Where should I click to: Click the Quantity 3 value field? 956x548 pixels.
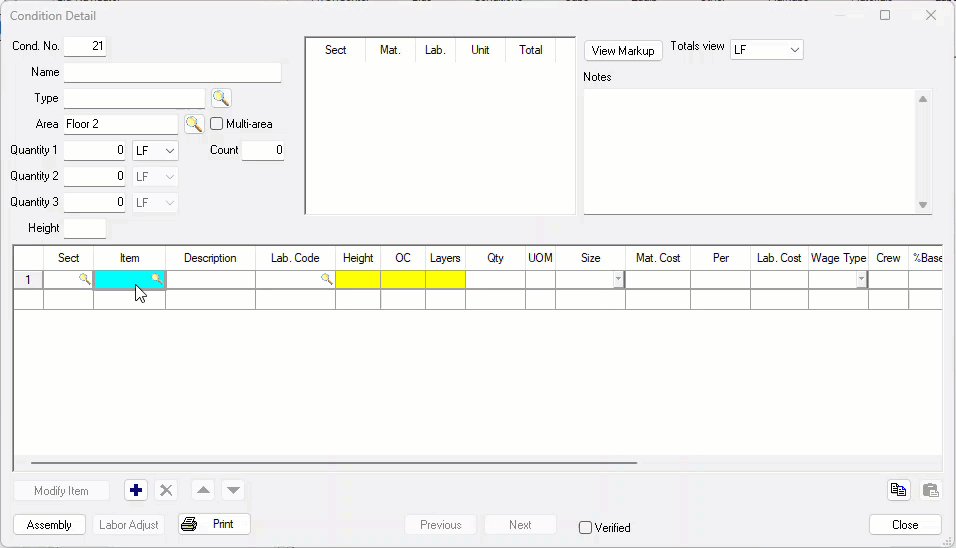tap(95, 202)
